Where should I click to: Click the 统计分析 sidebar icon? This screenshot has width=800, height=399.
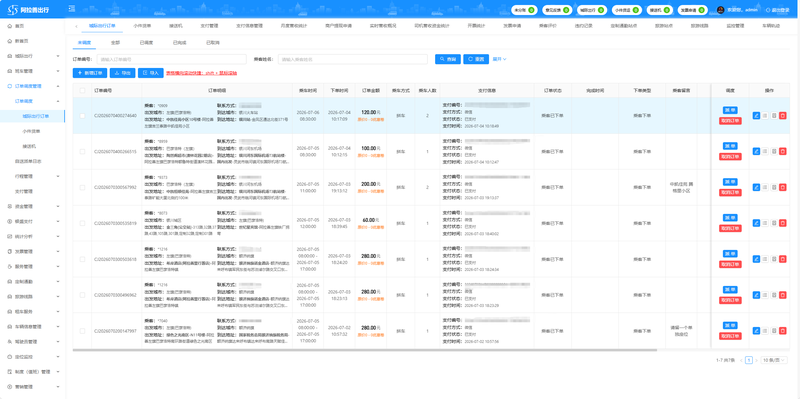10,237
